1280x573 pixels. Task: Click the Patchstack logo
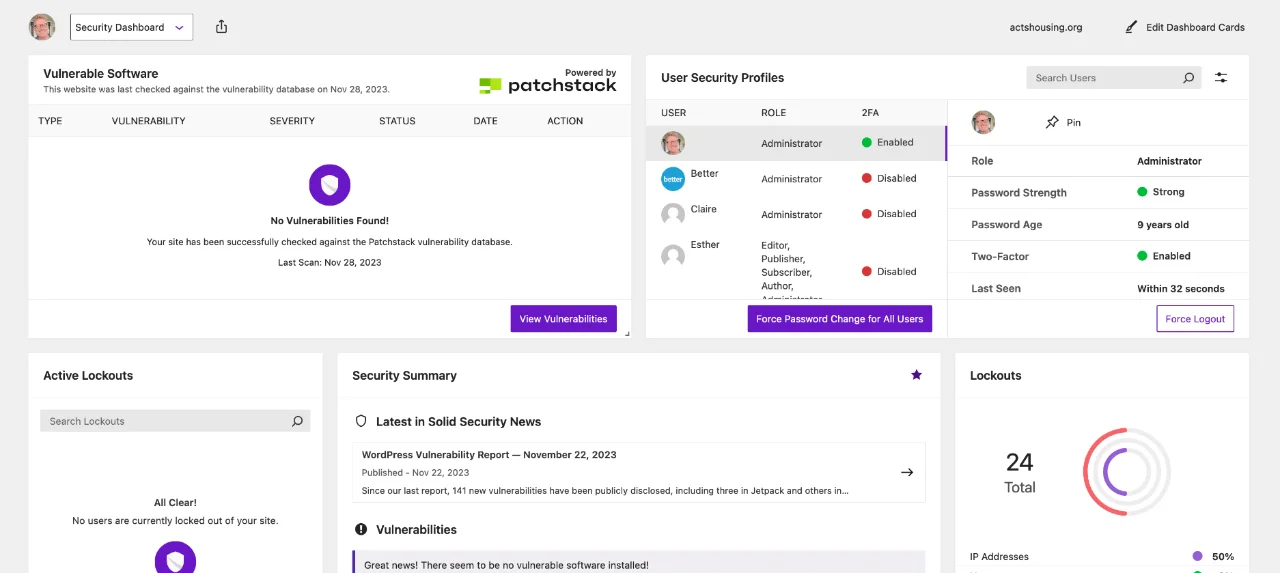tap(547, 85)
